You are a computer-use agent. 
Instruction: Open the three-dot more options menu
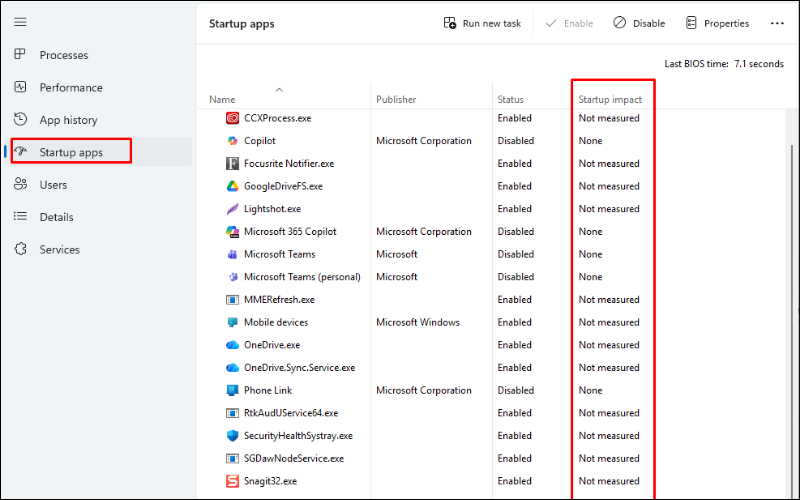coord(777,23)
